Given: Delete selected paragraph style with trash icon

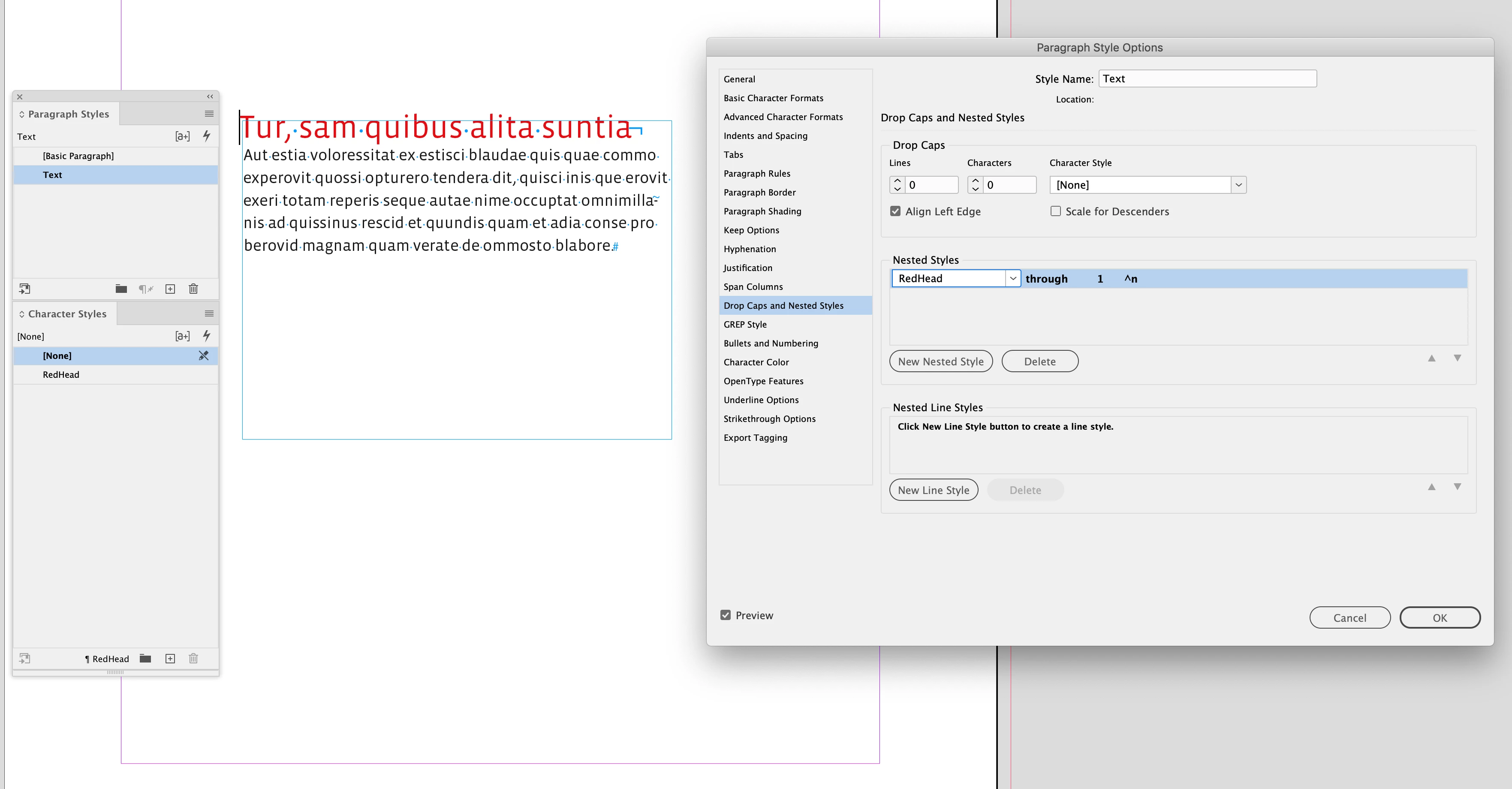Looking at the screenshot, I should tap(193, 289).
